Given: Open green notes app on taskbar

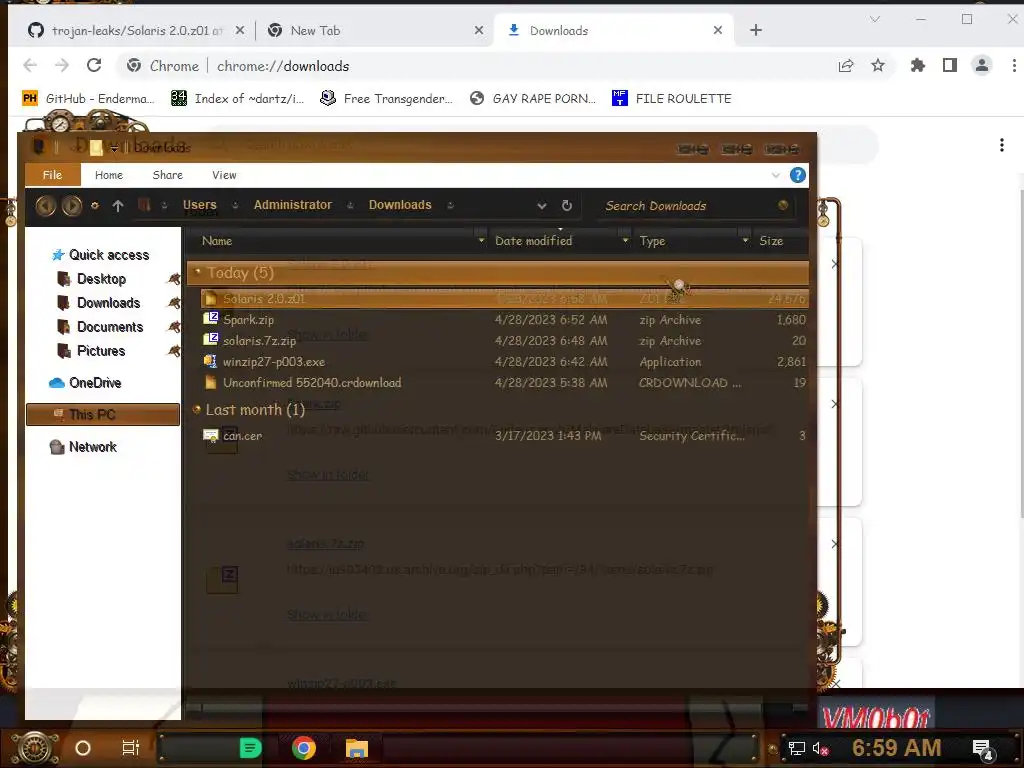Looking at the screenshot, I should (x=250, y=748).
